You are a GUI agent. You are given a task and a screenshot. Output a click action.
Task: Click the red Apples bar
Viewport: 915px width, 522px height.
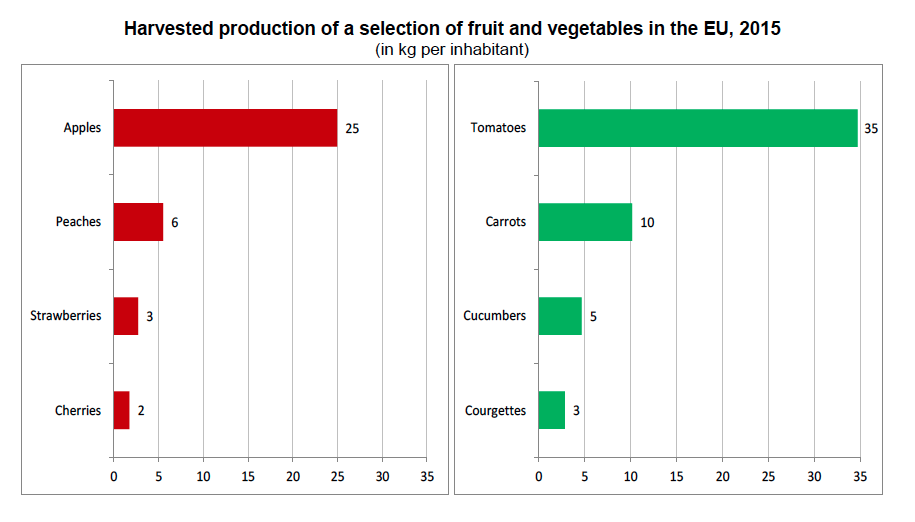coord(225,127)
